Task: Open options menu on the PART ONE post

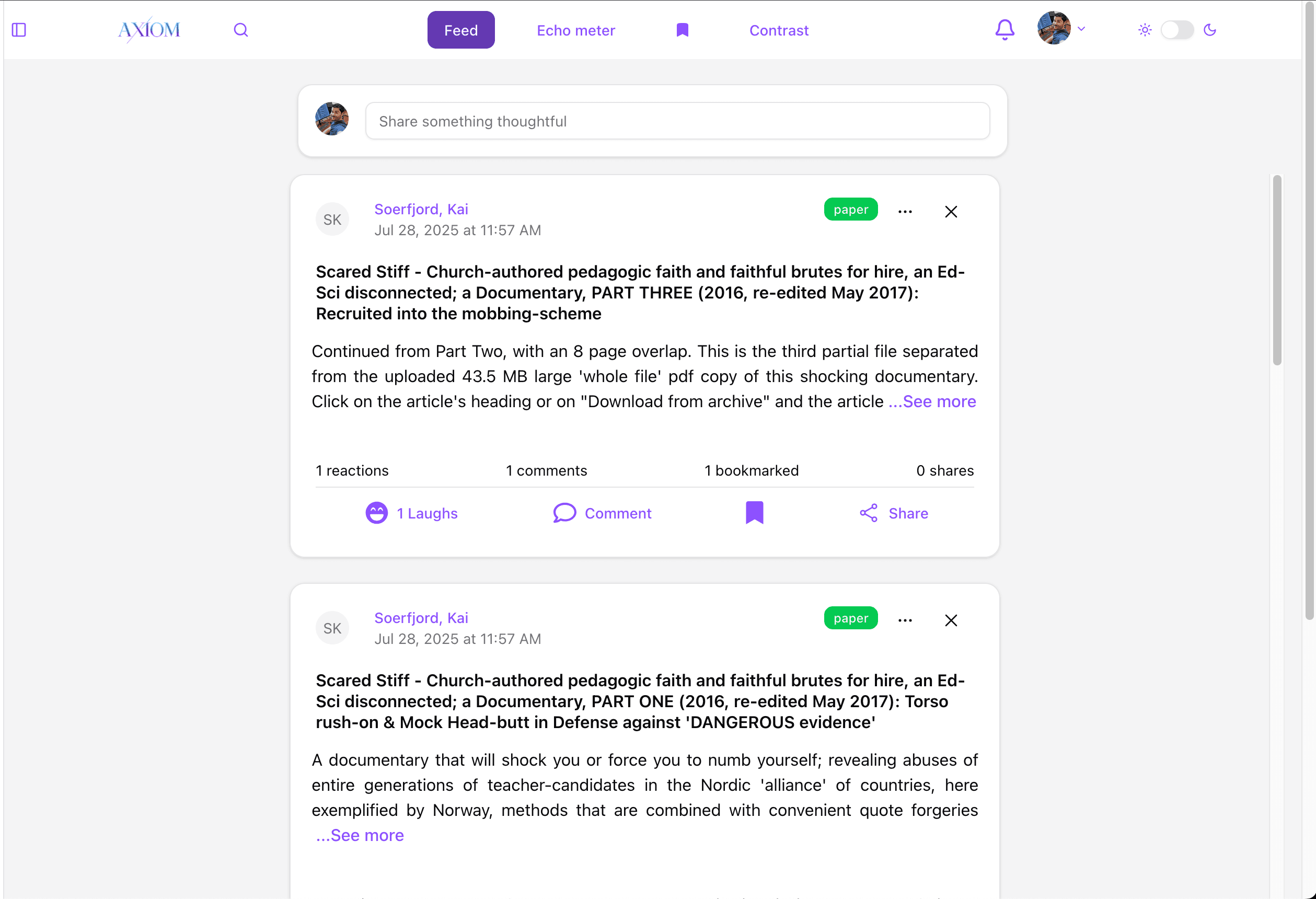Action: (x=905, y=620)
